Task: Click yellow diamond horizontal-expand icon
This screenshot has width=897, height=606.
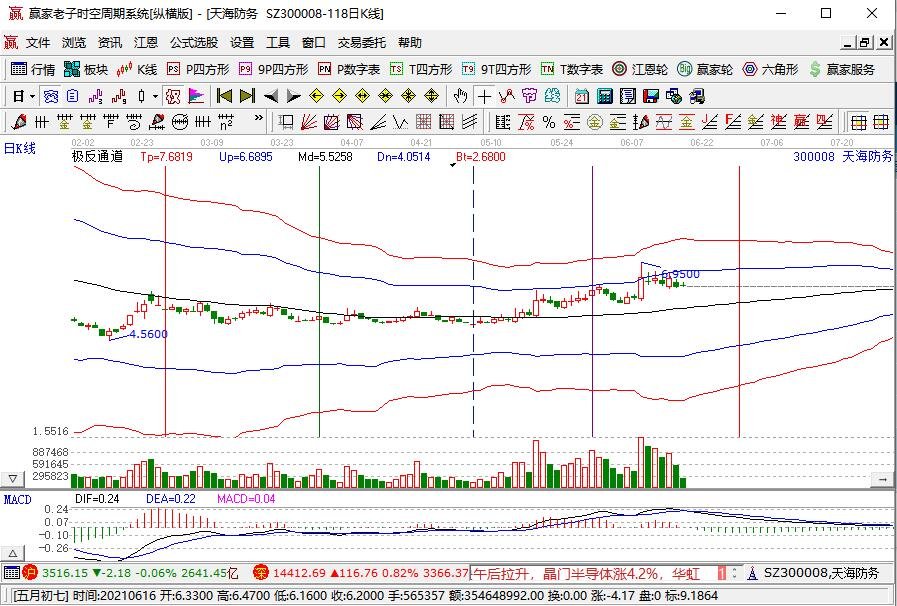Action: pyautogui.click(x=362, y=96)
